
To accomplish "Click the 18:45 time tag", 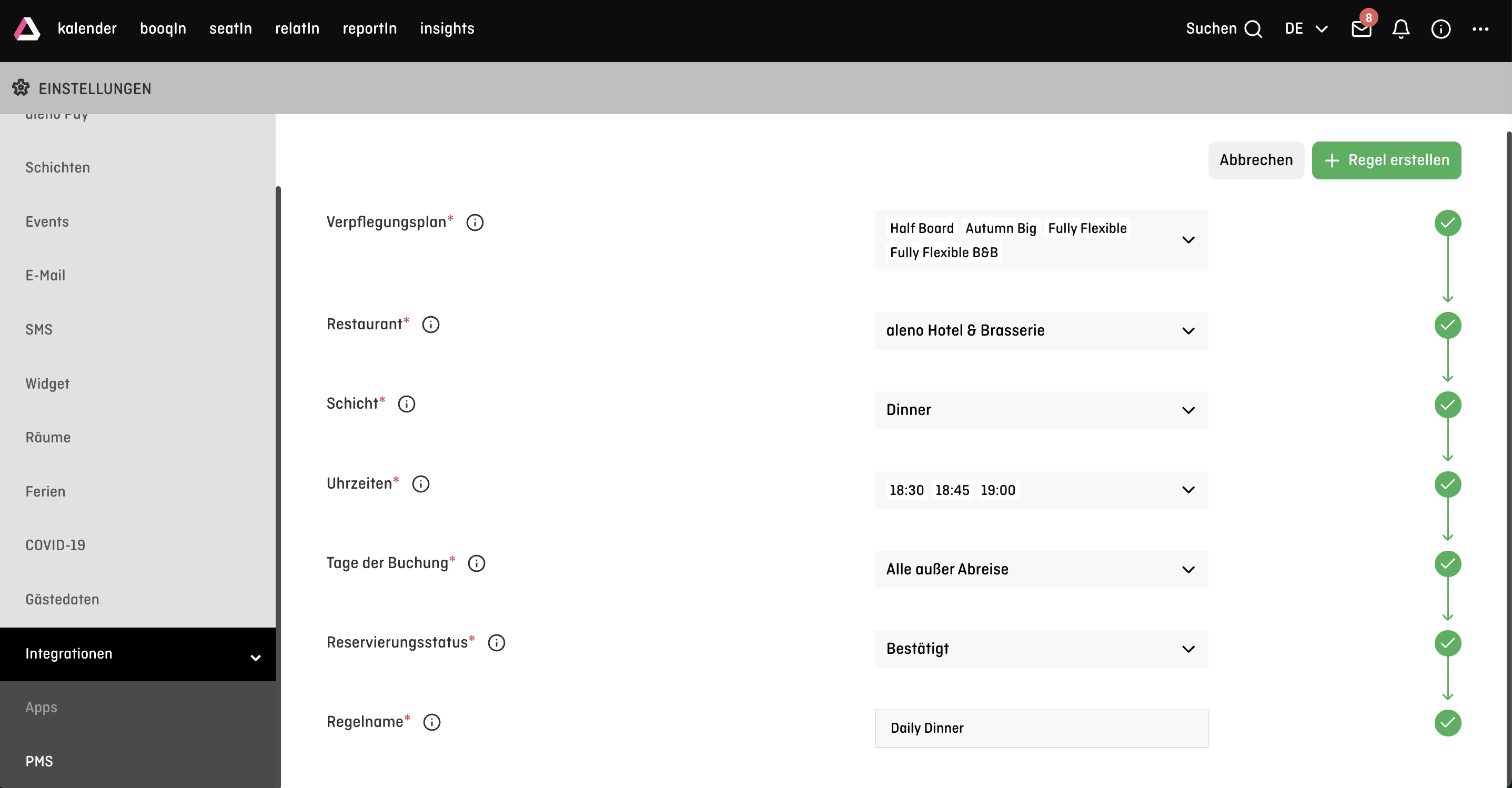I will coord(952,490).
